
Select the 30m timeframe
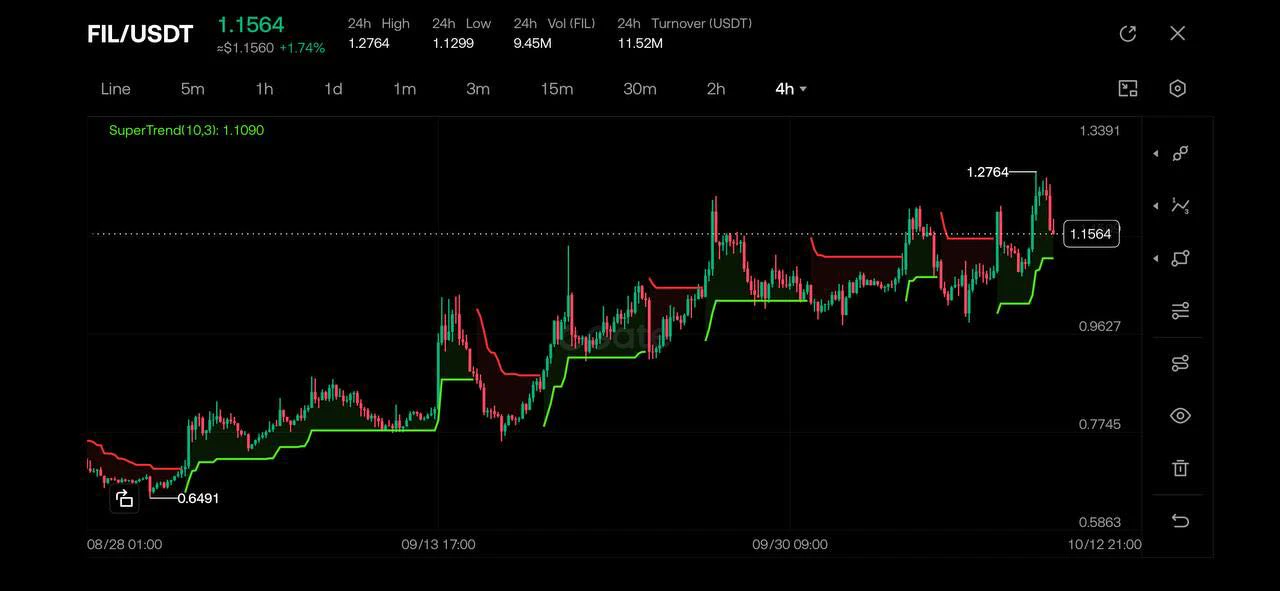pyautogui.click(x=640, y=89)
